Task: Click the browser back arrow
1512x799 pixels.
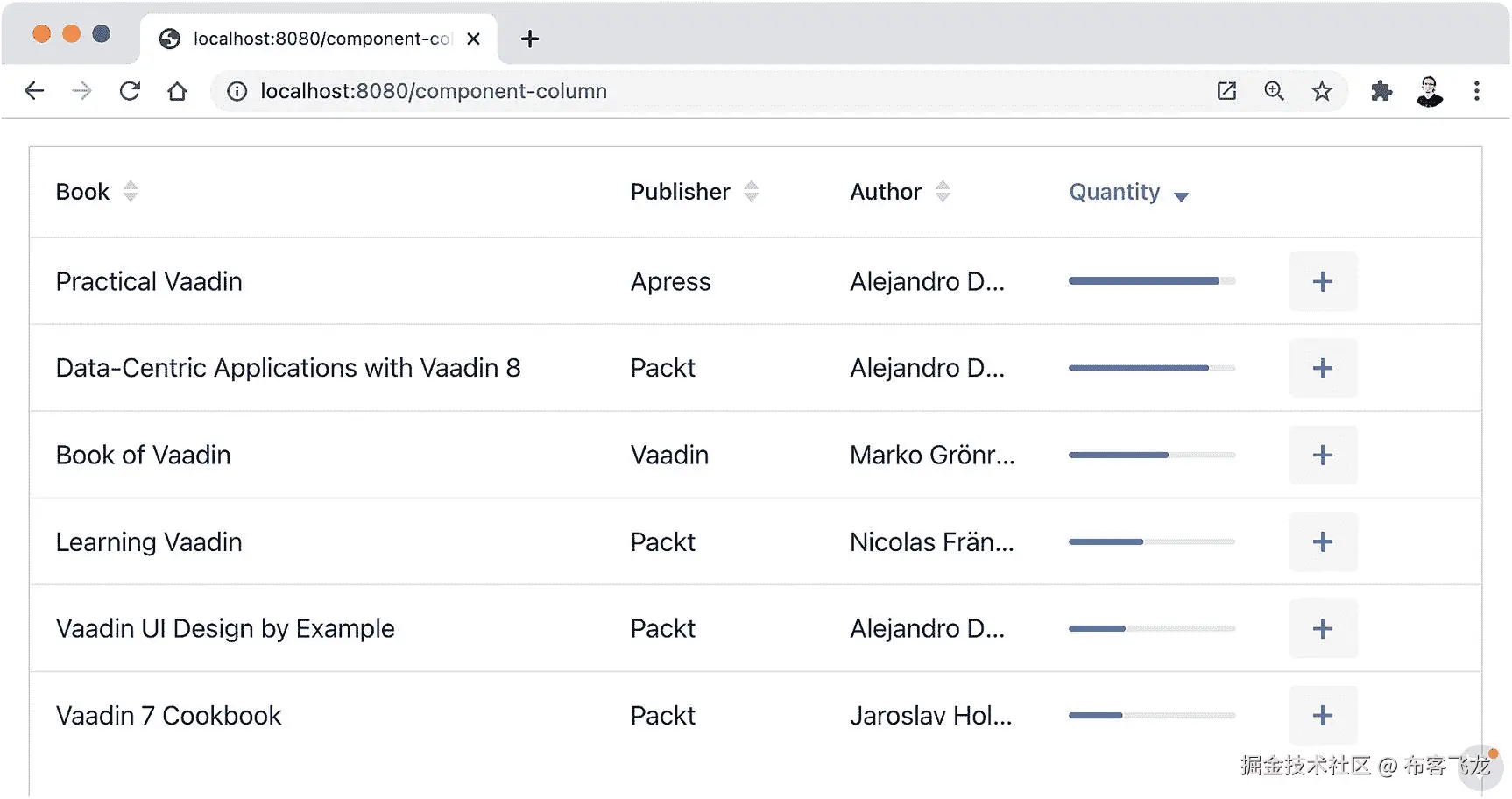Action: pos(34,91)
